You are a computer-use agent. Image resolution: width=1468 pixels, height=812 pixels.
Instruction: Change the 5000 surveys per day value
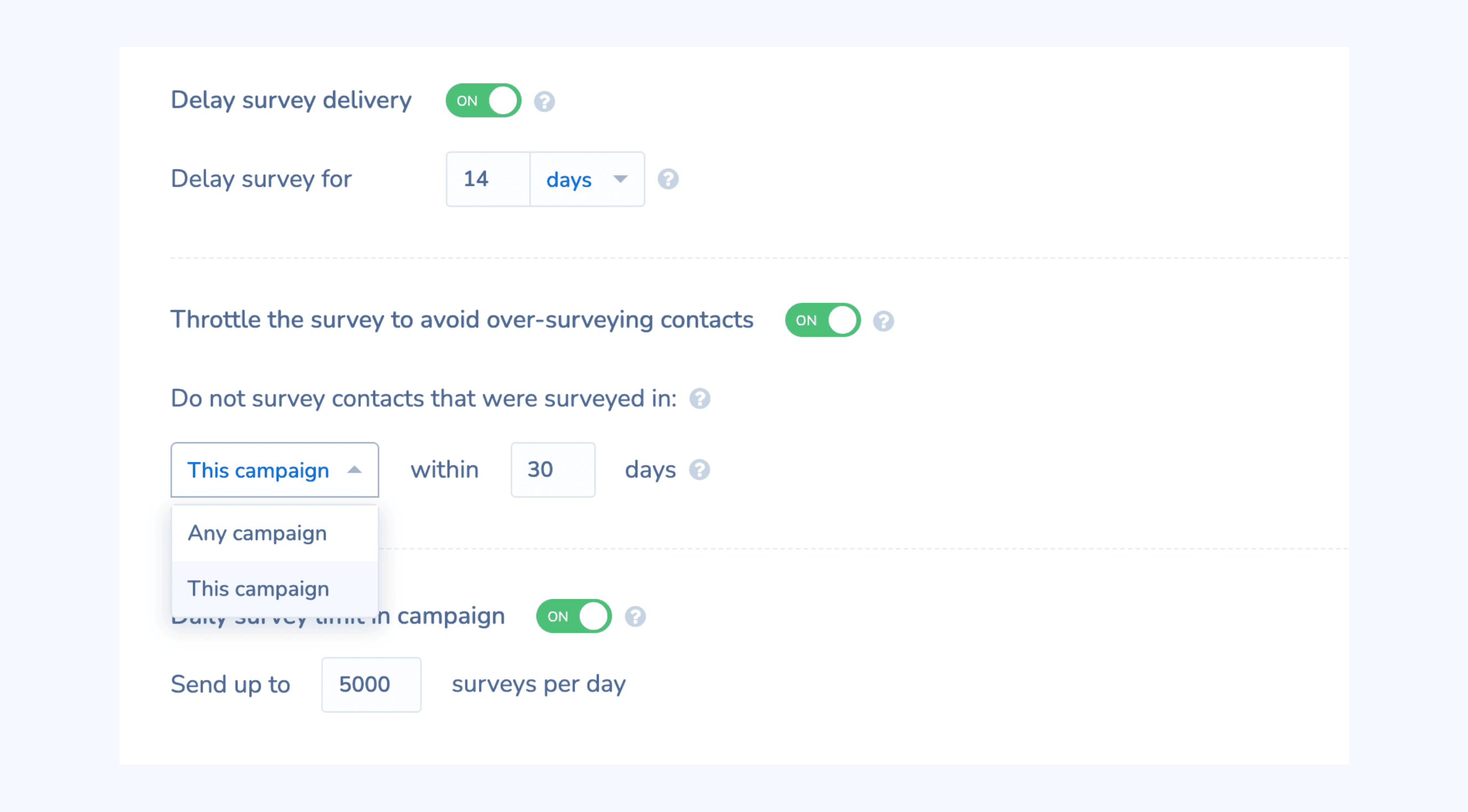[370, 684]
